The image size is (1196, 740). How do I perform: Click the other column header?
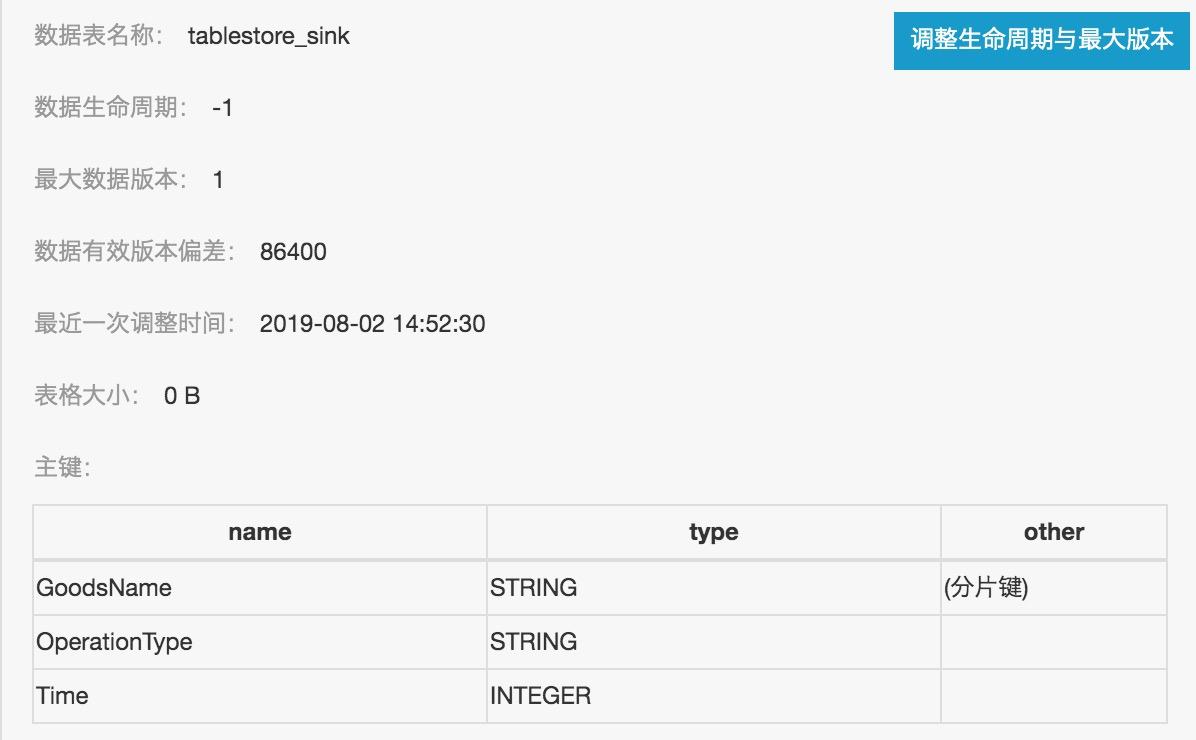coord(1053,532)
